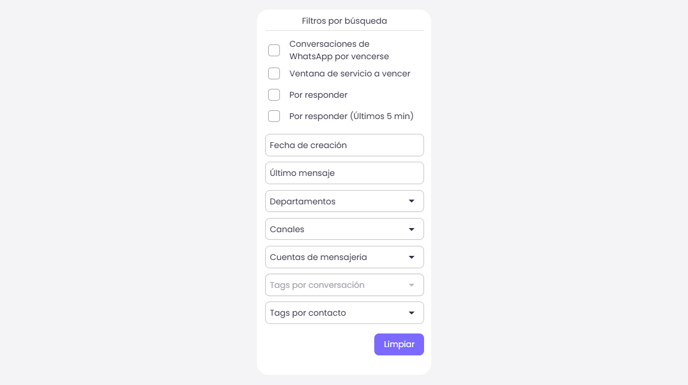Click the Ventana de servicio a vencer label
This screenshot has height=385, width=688.
350,74
